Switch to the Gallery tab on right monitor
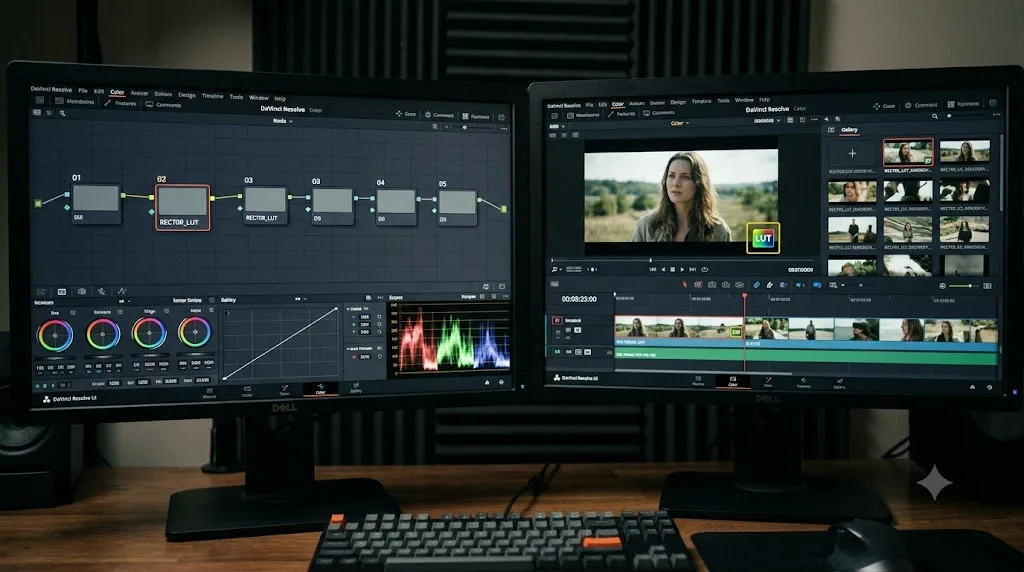1024x572 pixels. 849,130
